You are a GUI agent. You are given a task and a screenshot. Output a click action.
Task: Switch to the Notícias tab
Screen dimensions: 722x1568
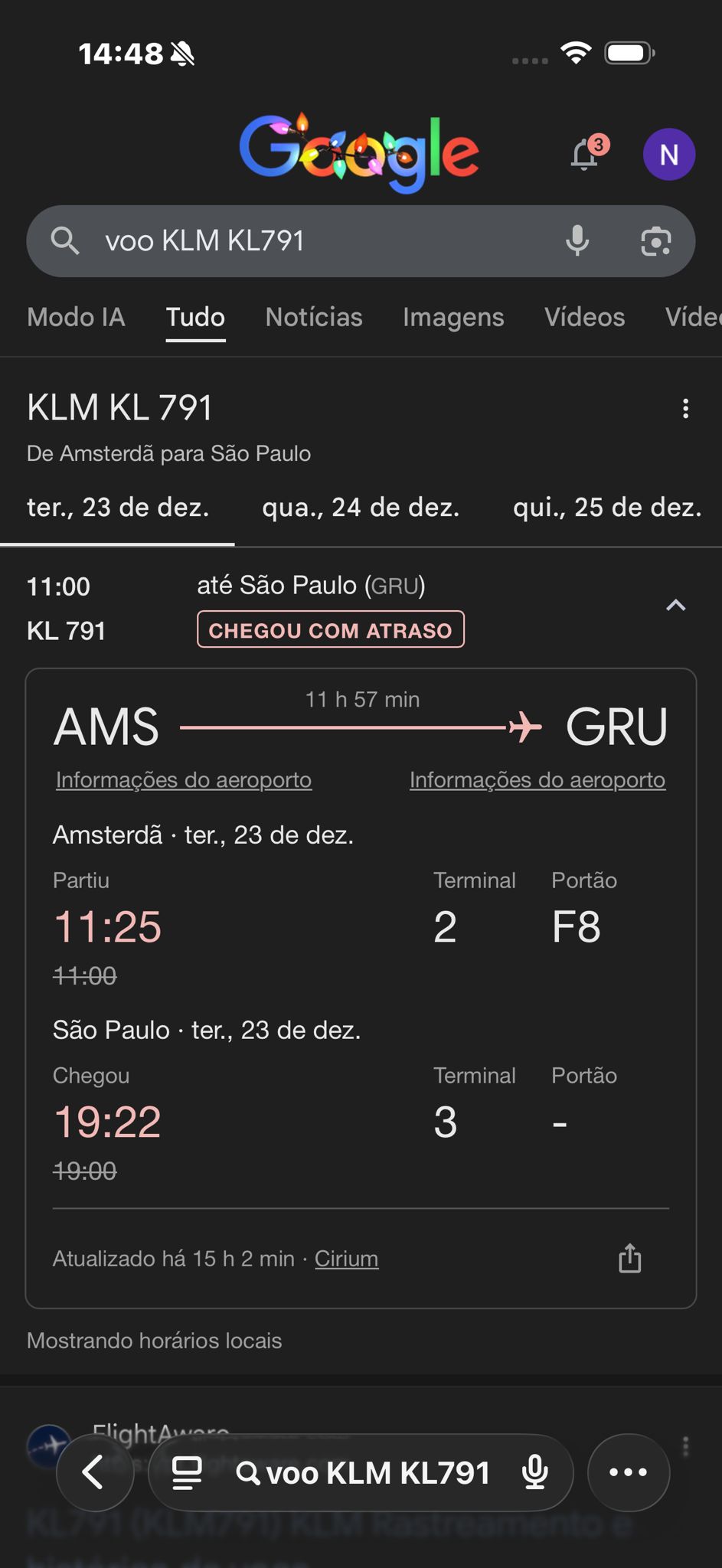click(314, 317)
